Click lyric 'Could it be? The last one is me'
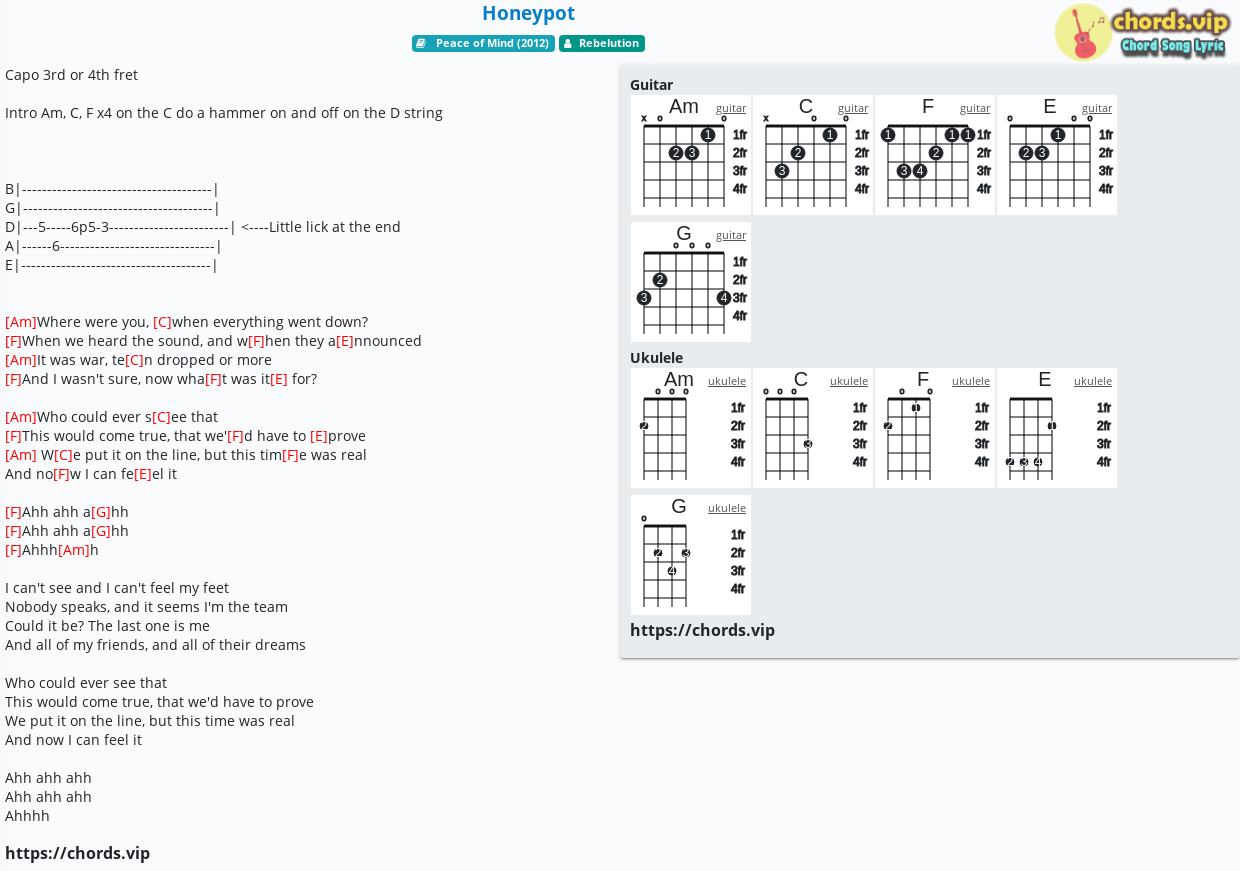The width and height of the screenshot is (1240, 871). (x=107, y=626)
